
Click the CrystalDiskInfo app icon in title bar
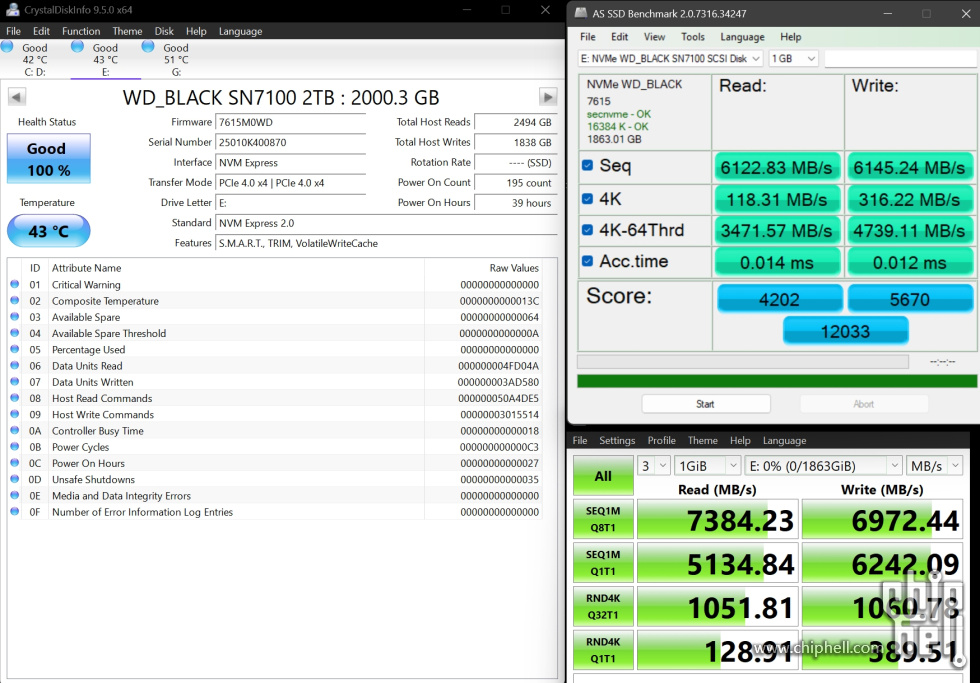pyautogui.click(x=12, y=9)
